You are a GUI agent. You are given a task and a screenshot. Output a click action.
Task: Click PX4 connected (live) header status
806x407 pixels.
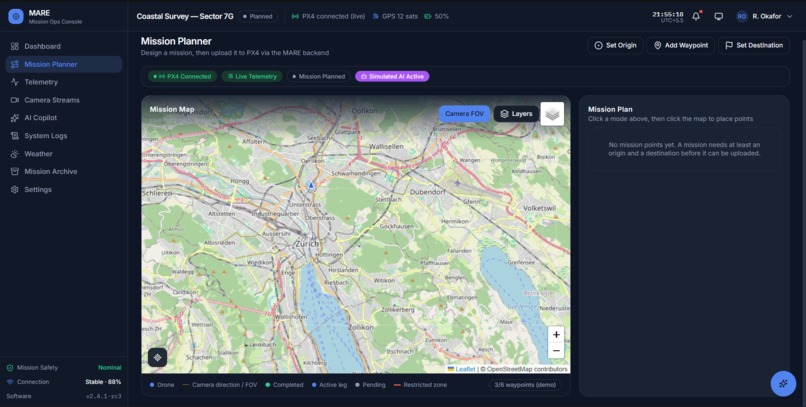coord(328,16)
